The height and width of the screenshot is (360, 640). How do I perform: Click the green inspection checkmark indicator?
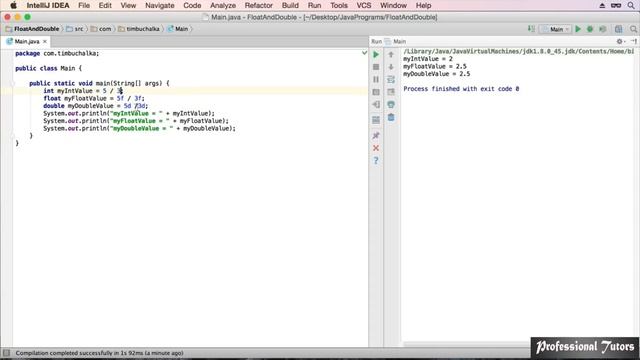[x=364, y=53]
